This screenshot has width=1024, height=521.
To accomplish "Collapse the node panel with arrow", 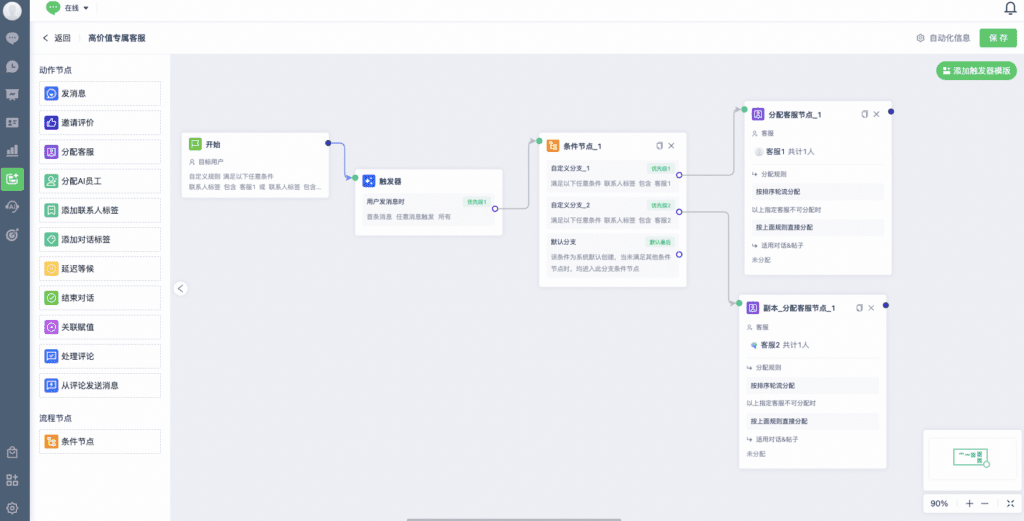I will (181, 288).
